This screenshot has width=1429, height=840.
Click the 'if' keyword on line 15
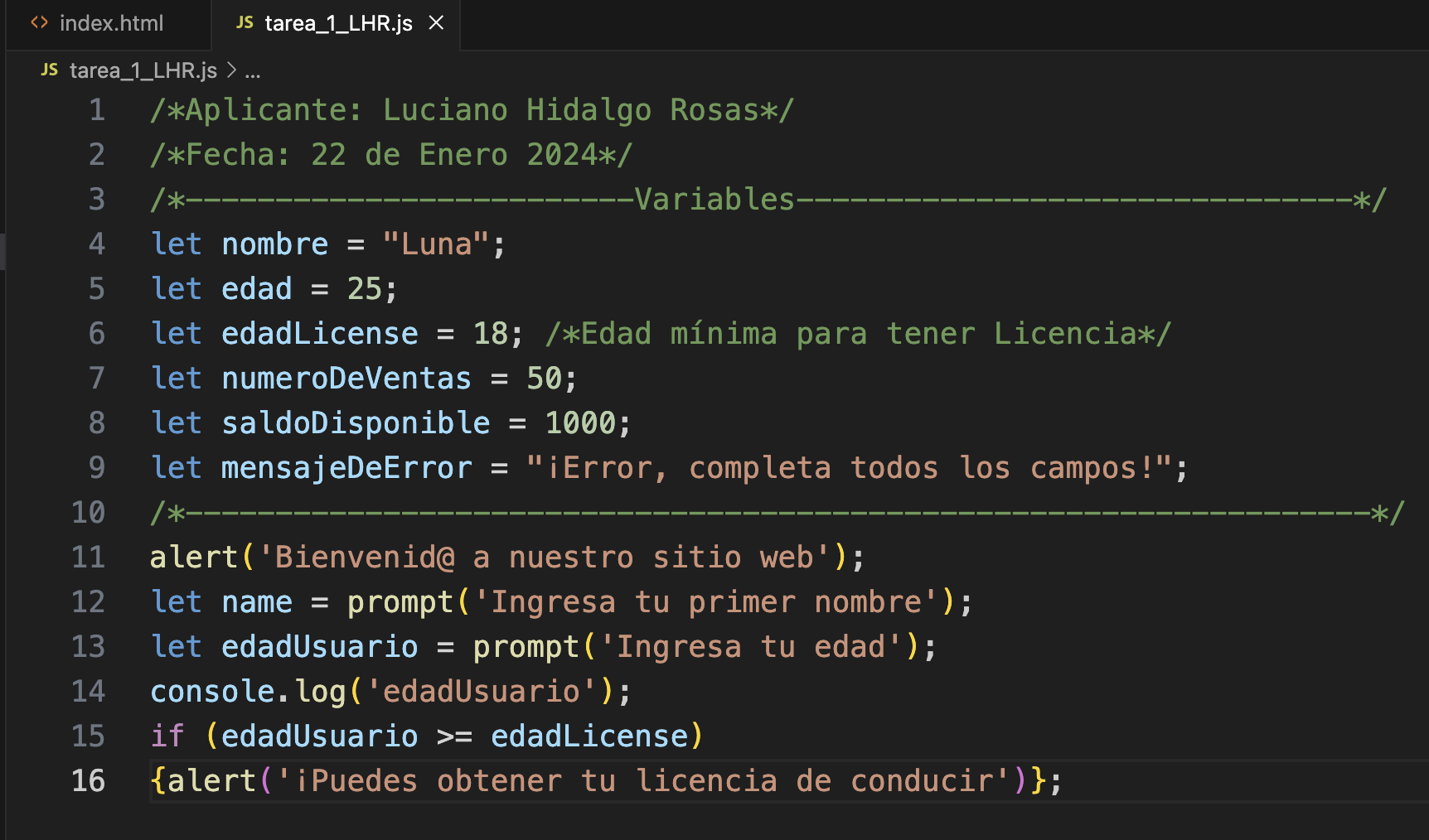click(x=167, y=736)
